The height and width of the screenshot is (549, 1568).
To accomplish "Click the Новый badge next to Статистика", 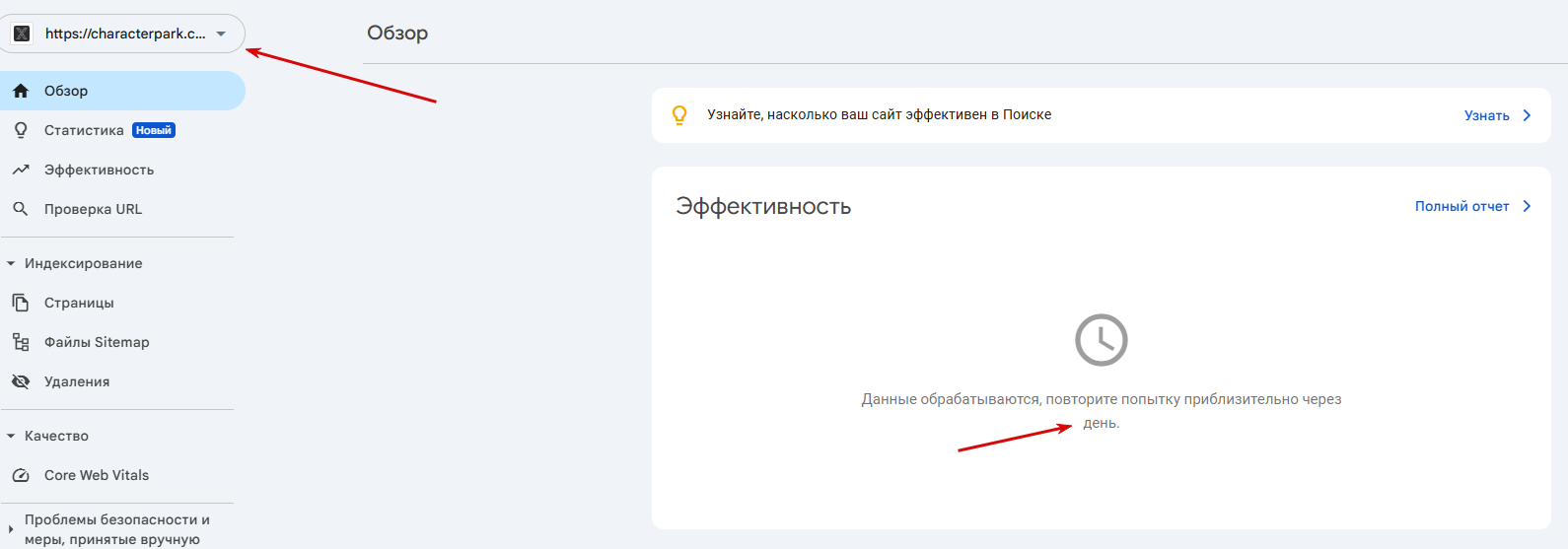I will (154, 130).
